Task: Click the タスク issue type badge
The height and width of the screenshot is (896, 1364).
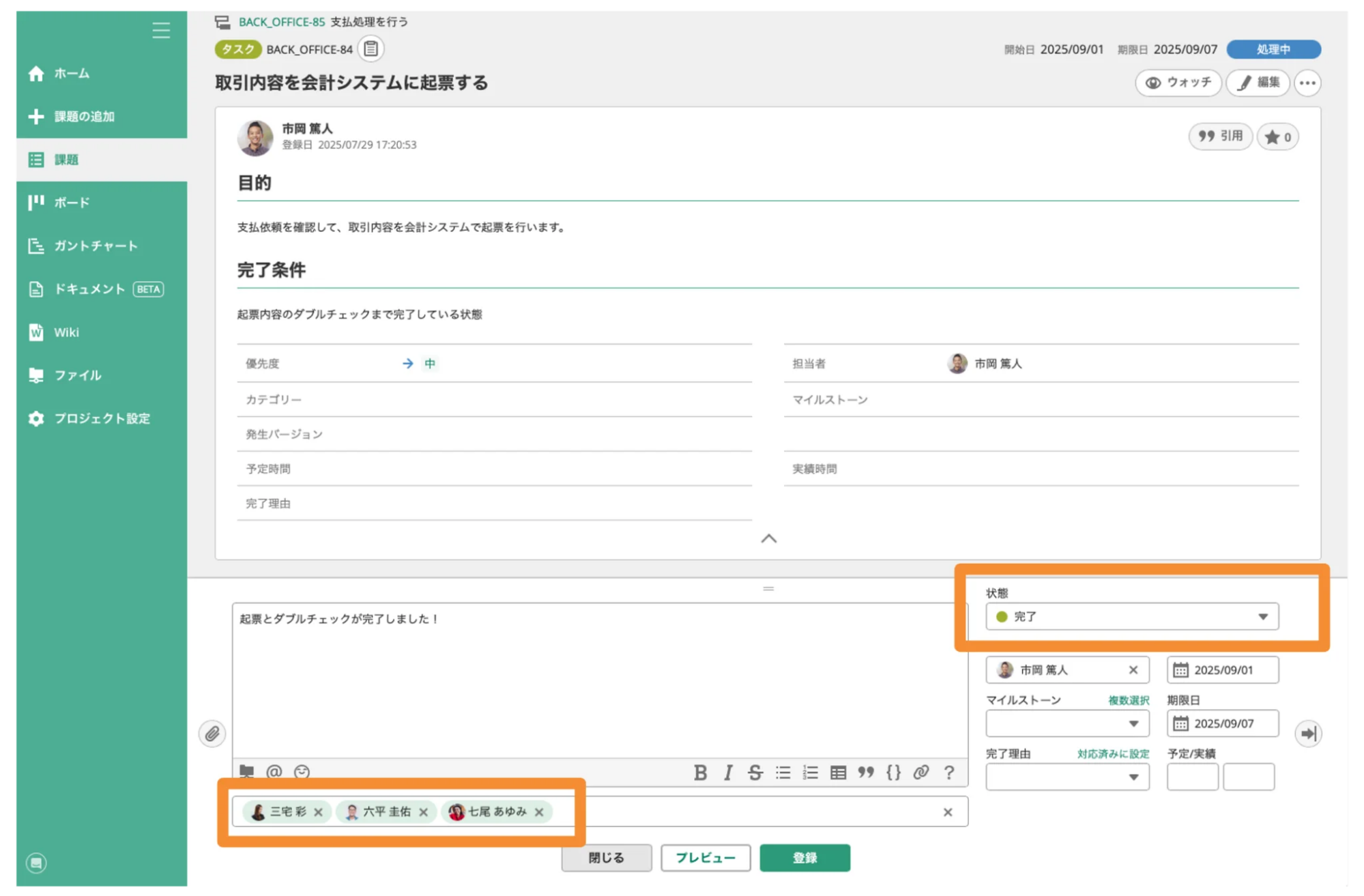Action: tap(238, 49)
